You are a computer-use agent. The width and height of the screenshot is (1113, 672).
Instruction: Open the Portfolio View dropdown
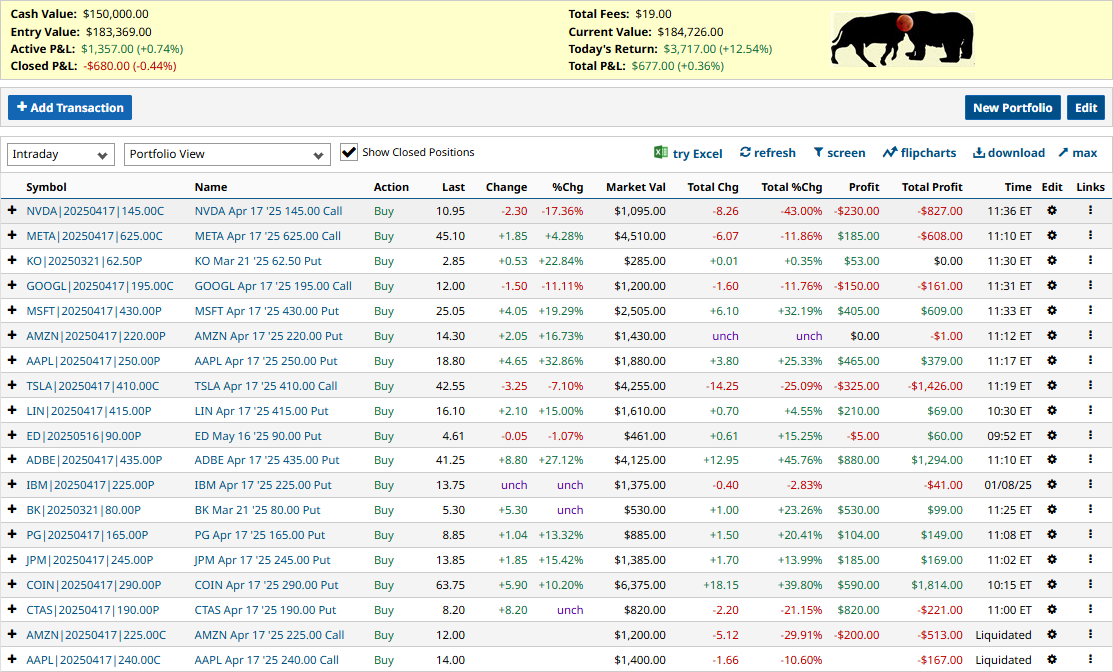(x=227, y=154)
